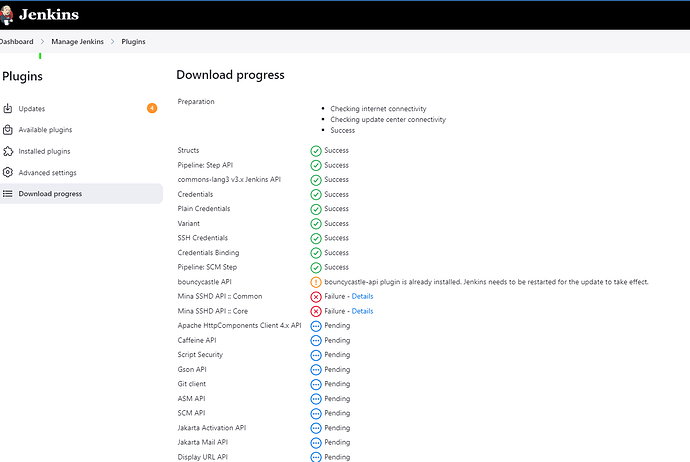Select the Jakarta Mail API plugin name
The image size is (690, 462).
(x=202, y=442)
